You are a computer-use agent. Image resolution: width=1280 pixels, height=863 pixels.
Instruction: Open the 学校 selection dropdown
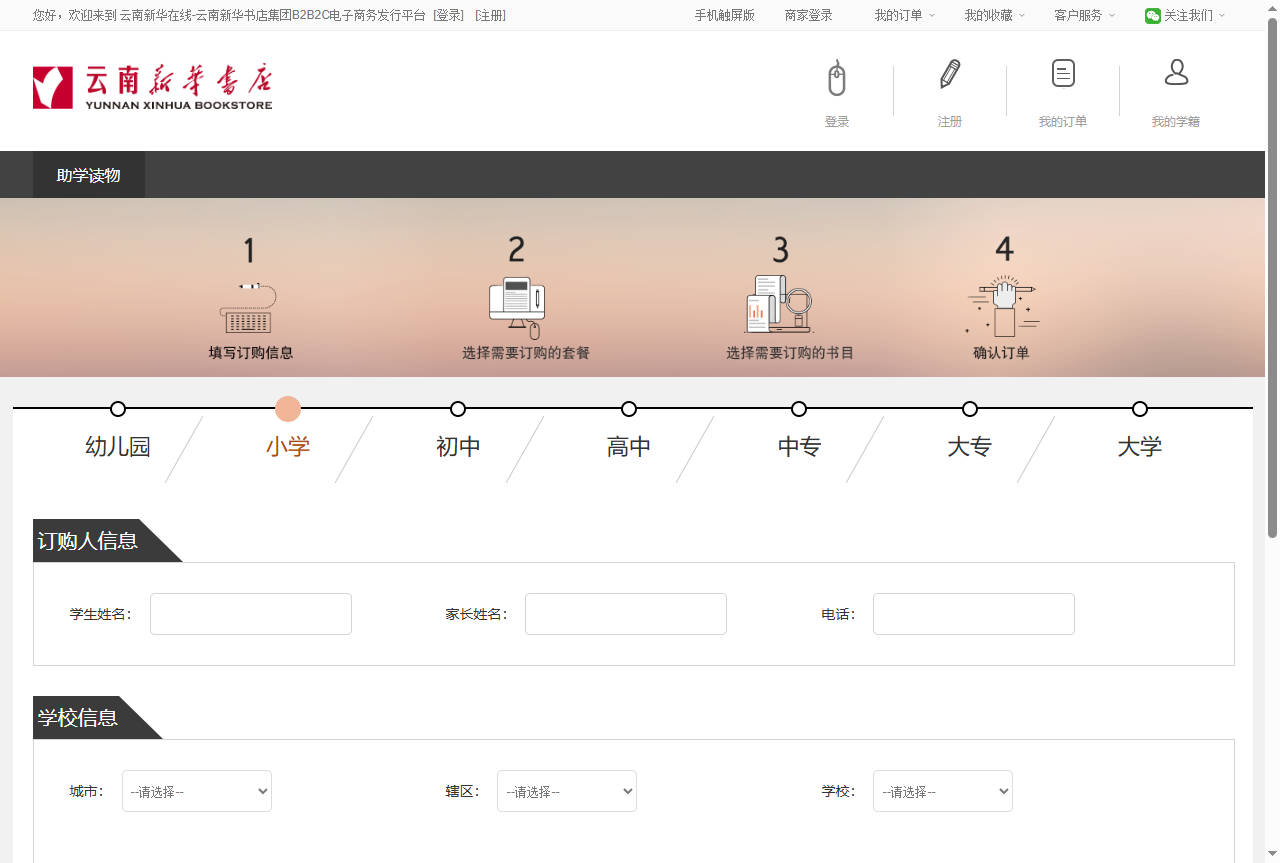942,790
